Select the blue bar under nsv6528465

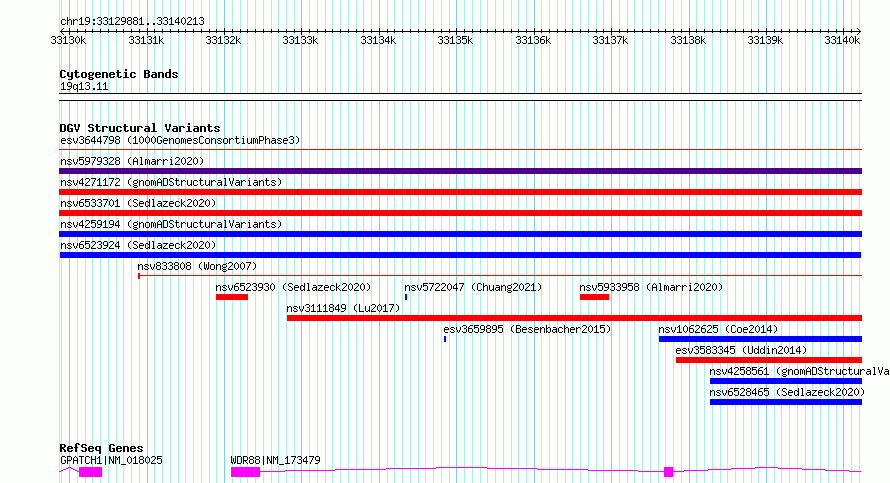coord(786,402)
